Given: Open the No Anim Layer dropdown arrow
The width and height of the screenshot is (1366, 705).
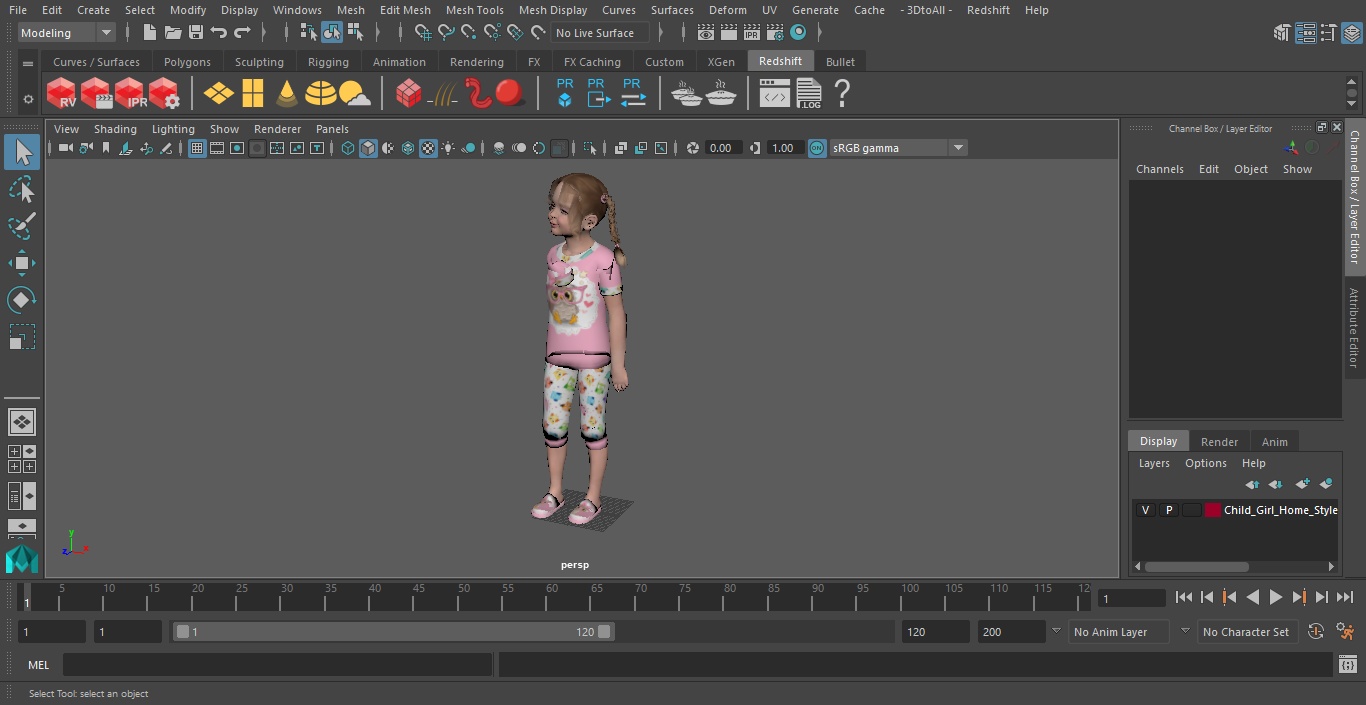Looking at the screenshot, I should [1056, 632].
